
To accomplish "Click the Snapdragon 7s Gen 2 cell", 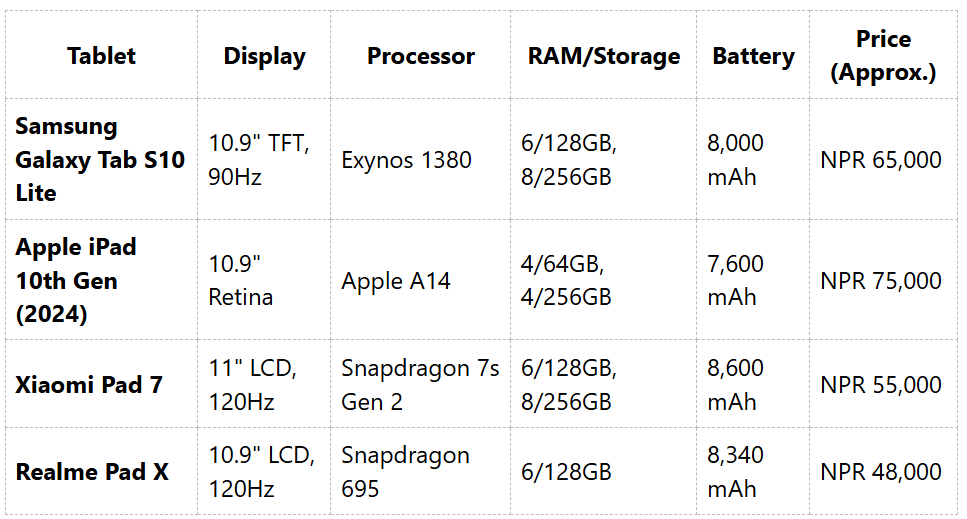I will tap(420, 385).
